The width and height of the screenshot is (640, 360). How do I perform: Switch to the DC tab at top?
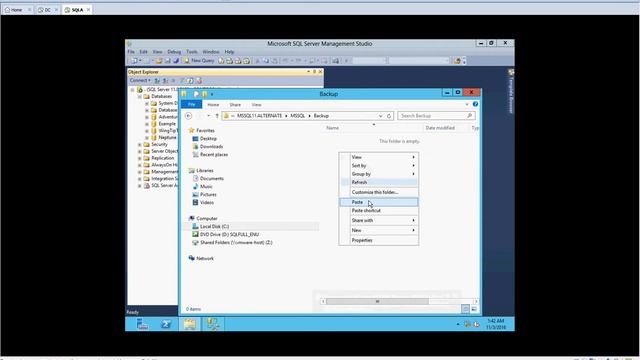click(x=47, y=10)
